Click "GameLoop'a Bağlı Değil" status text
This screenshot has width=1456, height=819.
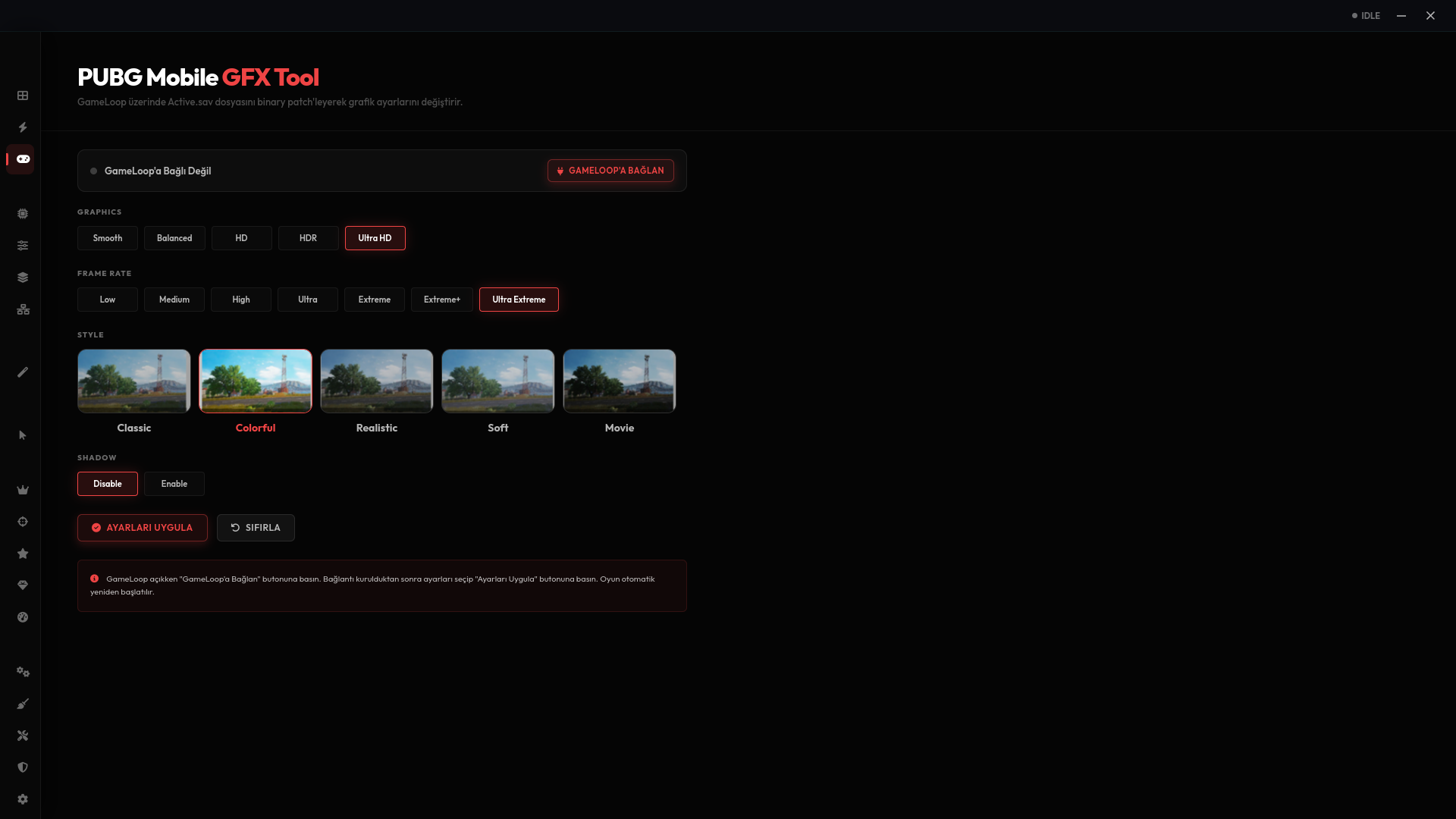(x=158, y=171)
